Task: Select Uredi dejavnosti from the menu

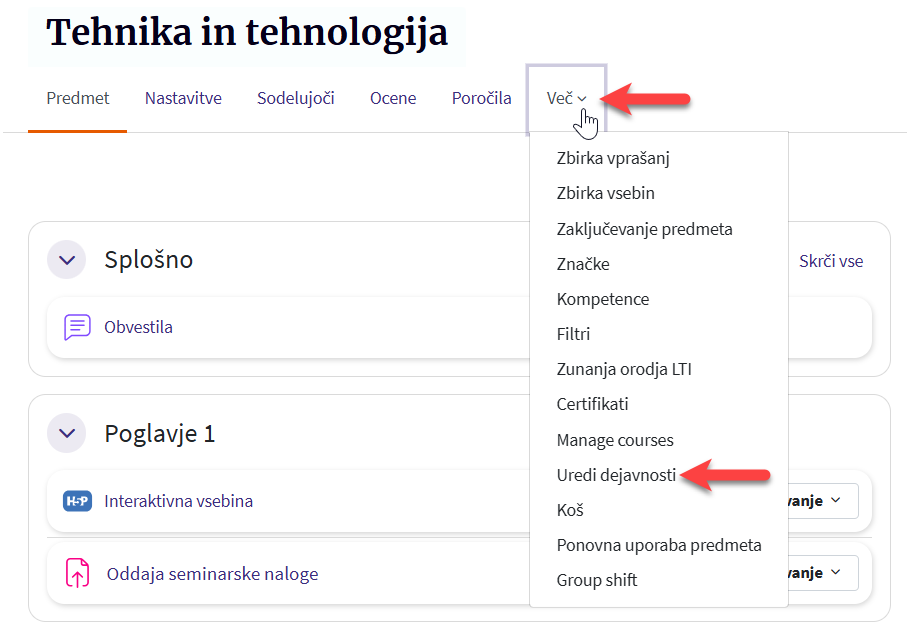Action: tap(616, 475)
